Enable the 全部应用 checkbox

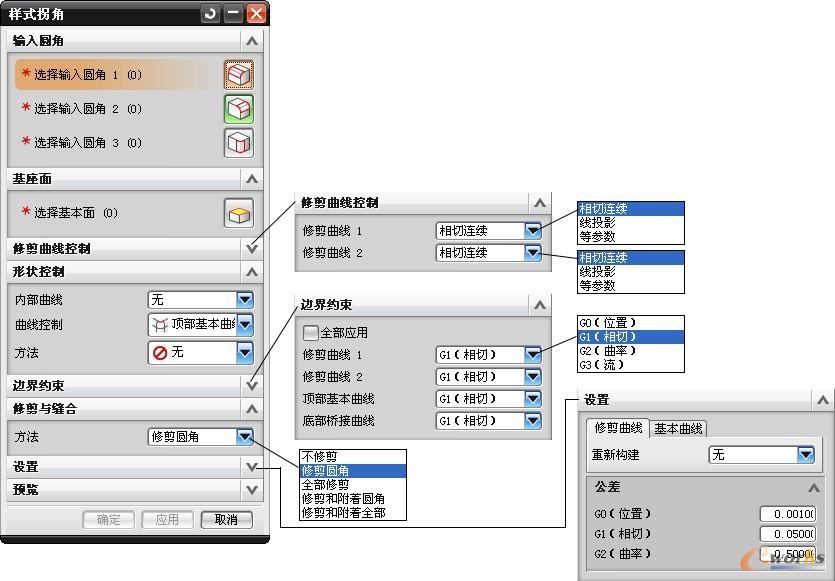(x=311, y=333)
